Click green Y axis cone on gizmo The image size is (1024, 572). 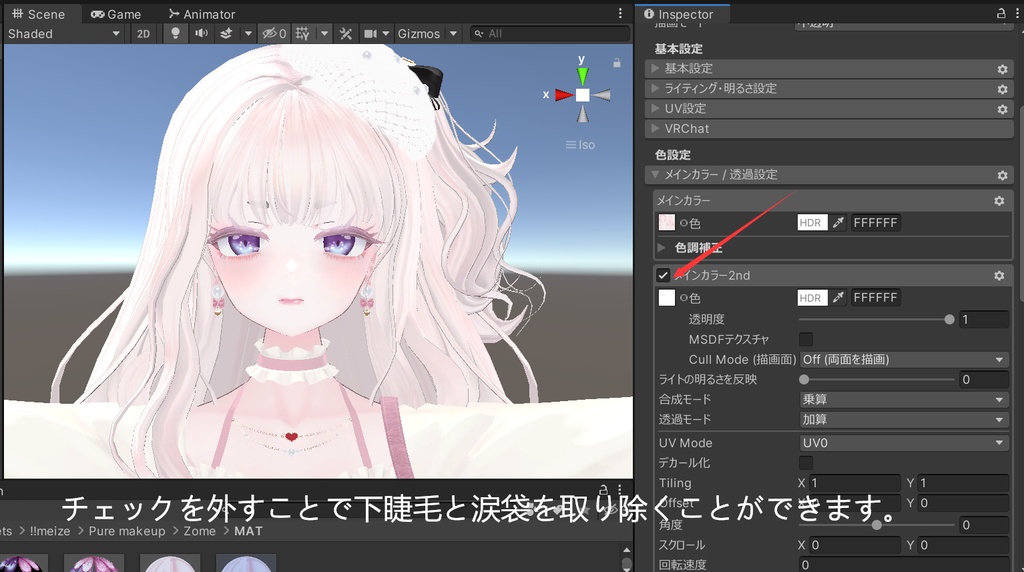582,74
